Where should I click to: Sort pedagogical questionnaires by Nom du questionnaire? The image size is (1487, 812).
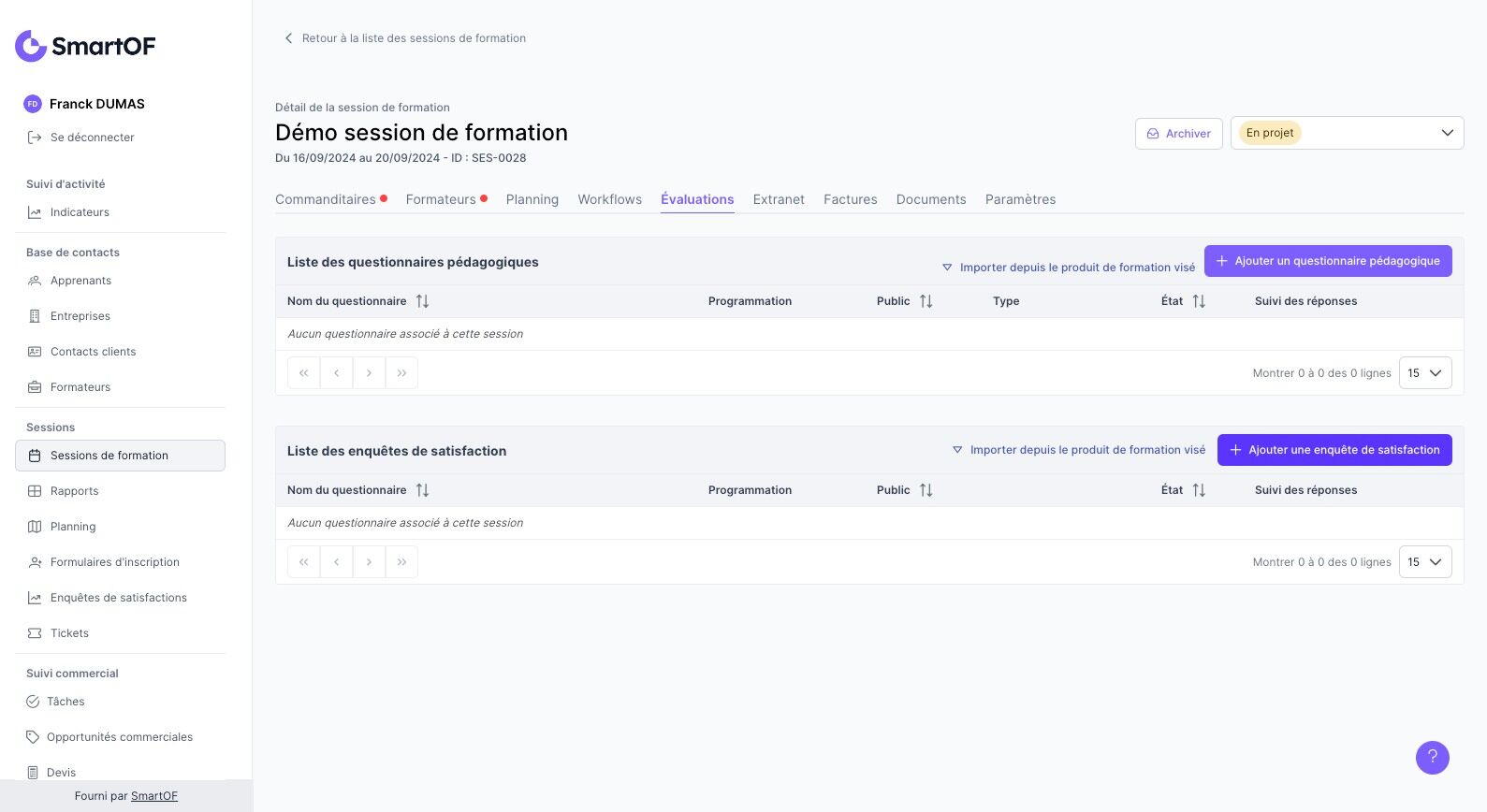(422, 301)
